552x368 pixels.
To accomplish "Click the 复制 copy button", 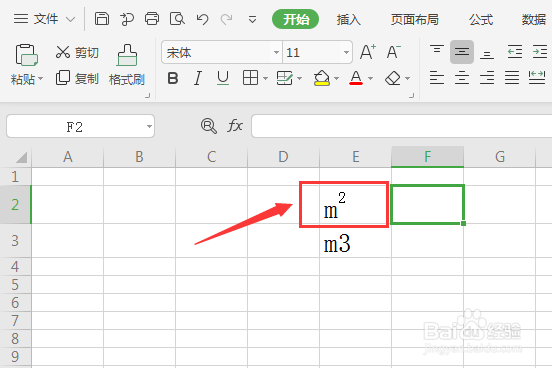I will (77, 78).
